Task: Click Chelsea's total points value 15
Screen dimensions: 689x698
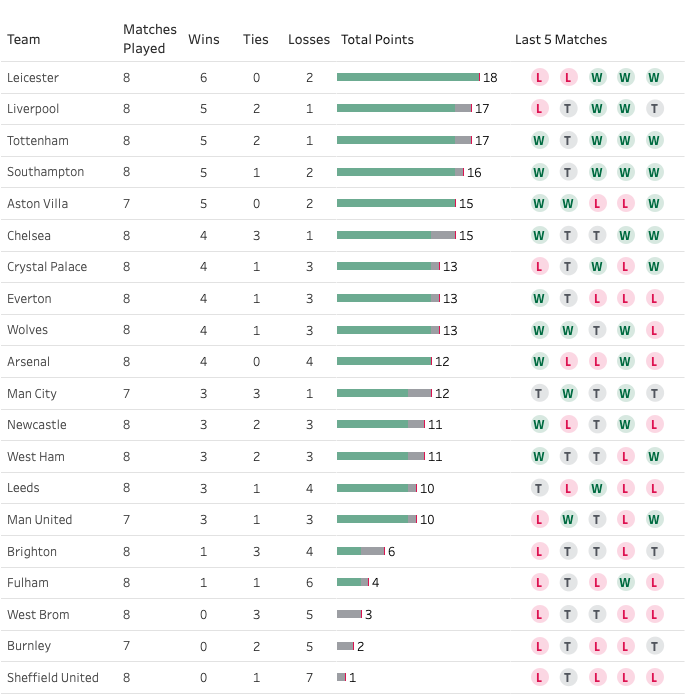Action: pos(466,236)
